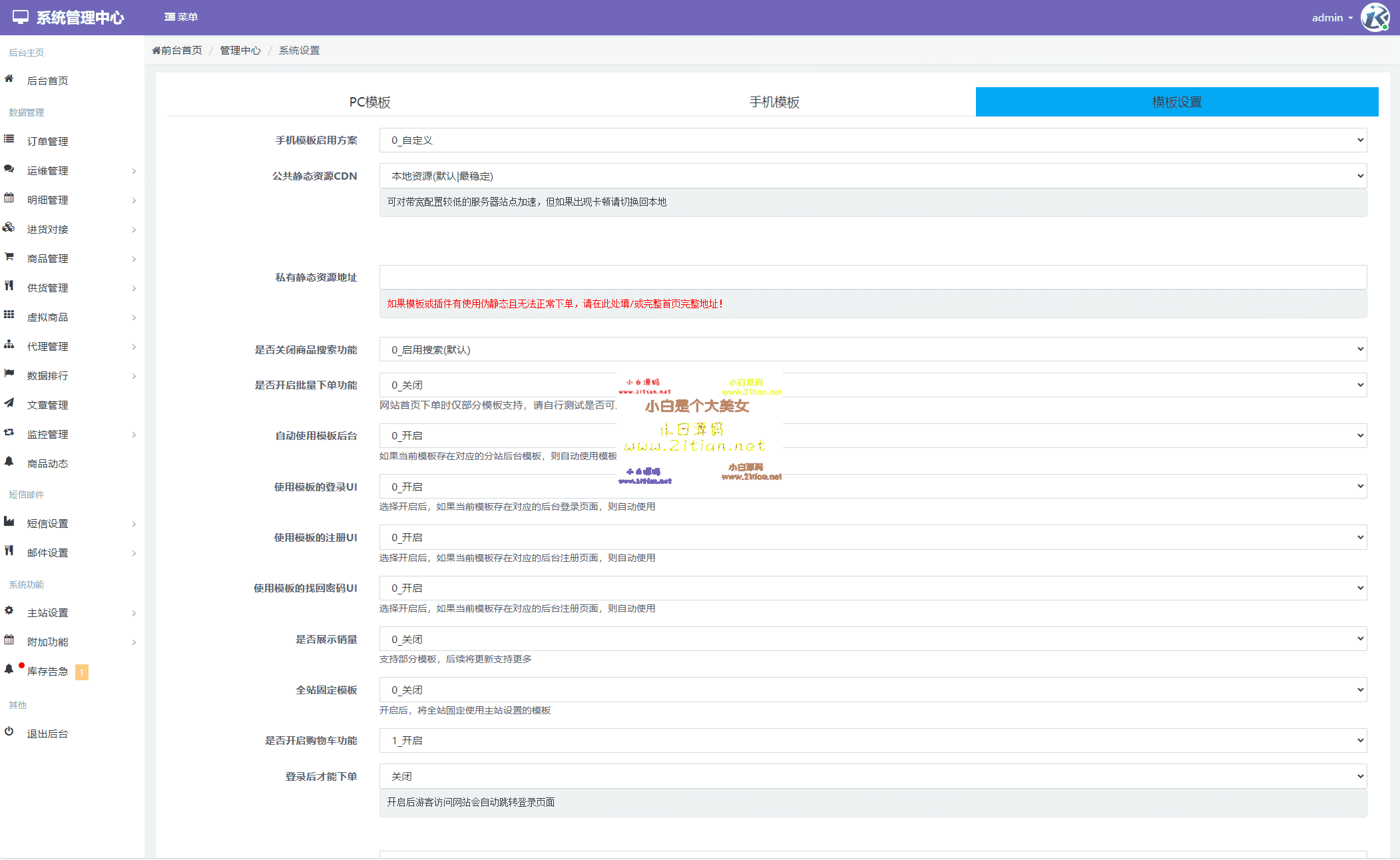Click the power icon for 退出后台
The width and height of the screenshot is (1400, 860).
pos(9,732)
